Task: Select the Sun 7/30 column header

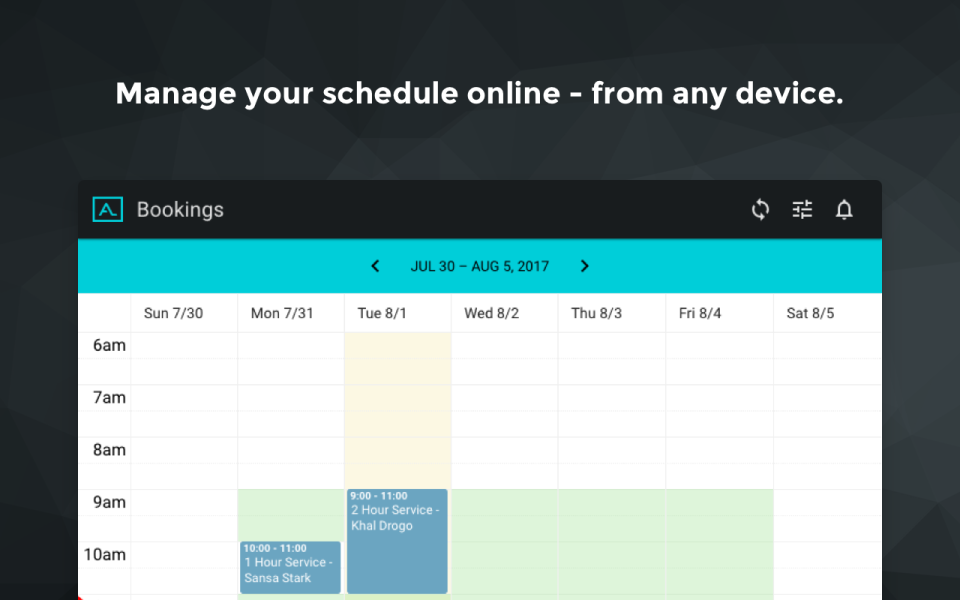Action: click(173, 313)
